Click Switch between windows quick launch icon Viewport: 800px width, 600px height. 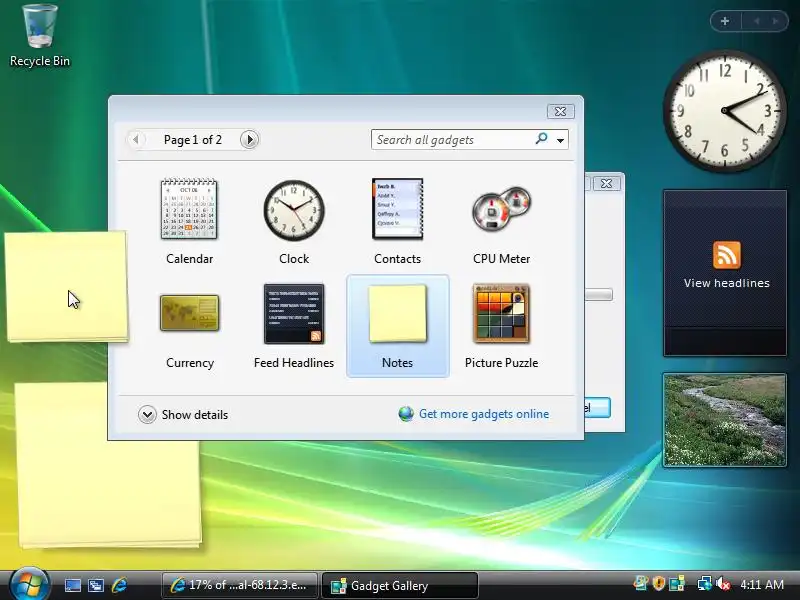pos(95,585)
